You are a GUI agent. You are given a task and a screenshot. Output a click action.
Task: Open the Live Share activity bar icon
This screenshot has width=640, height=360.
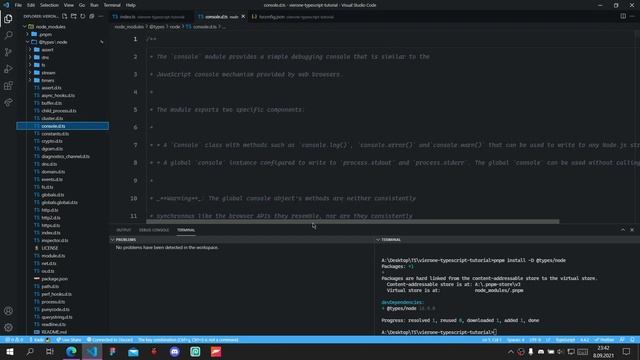(8, 102)
